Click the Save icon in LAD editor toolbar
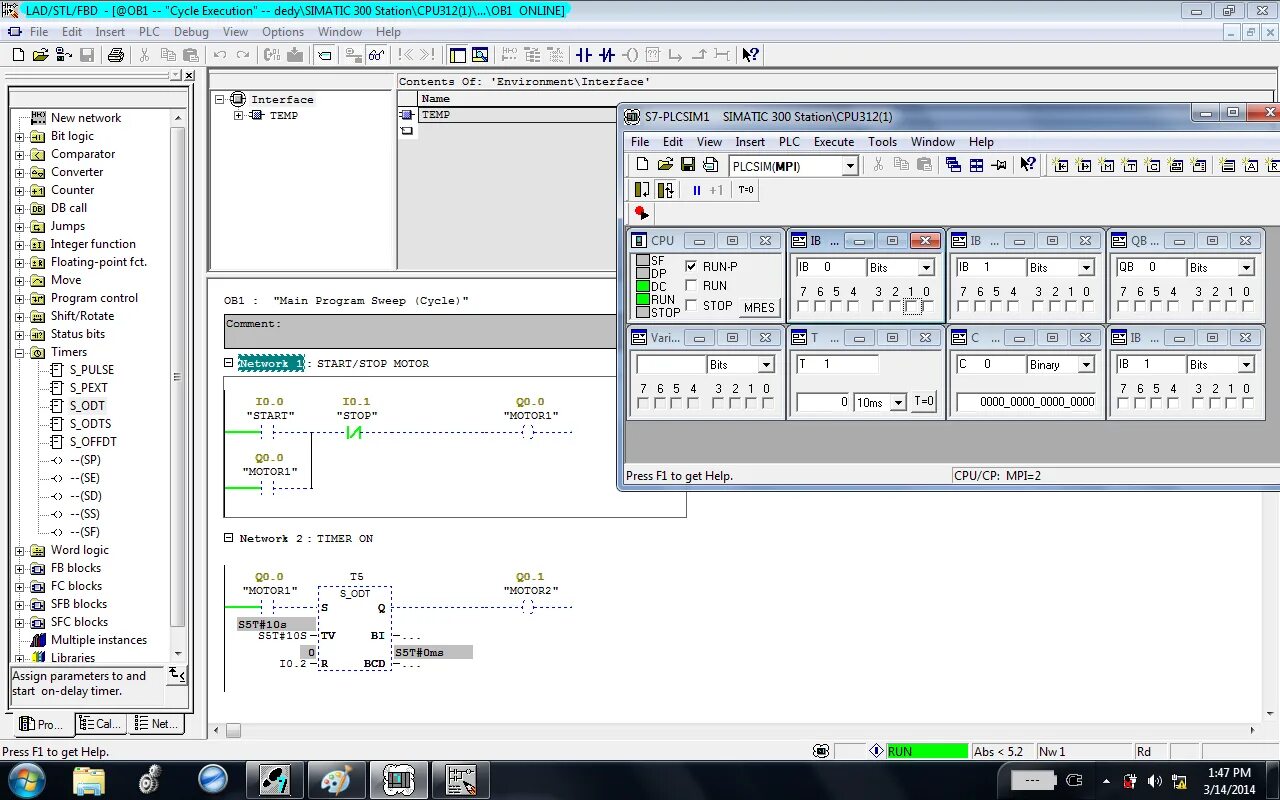 click(87, 55)
